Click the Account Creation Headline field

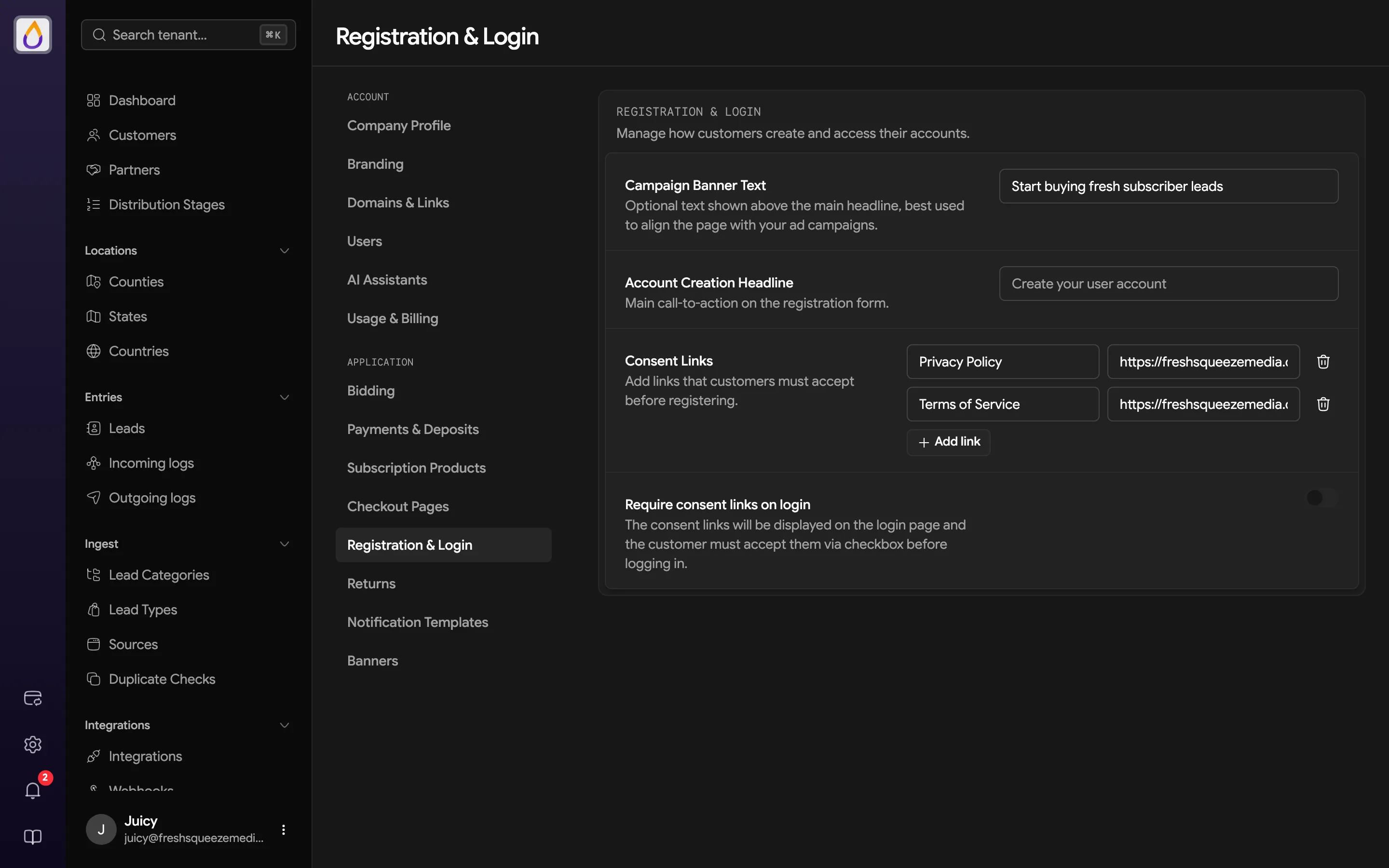(x=1169, y=284)
